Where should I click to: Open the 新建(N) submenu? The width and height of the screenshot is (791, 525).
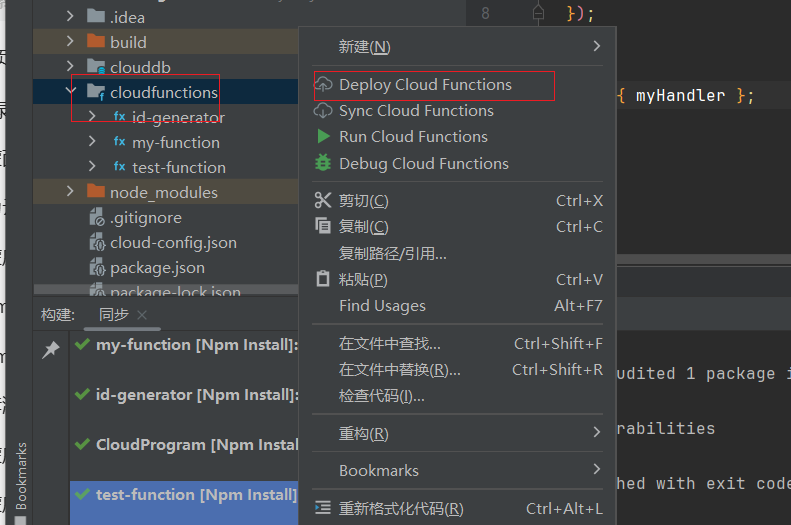click(458, 46)
